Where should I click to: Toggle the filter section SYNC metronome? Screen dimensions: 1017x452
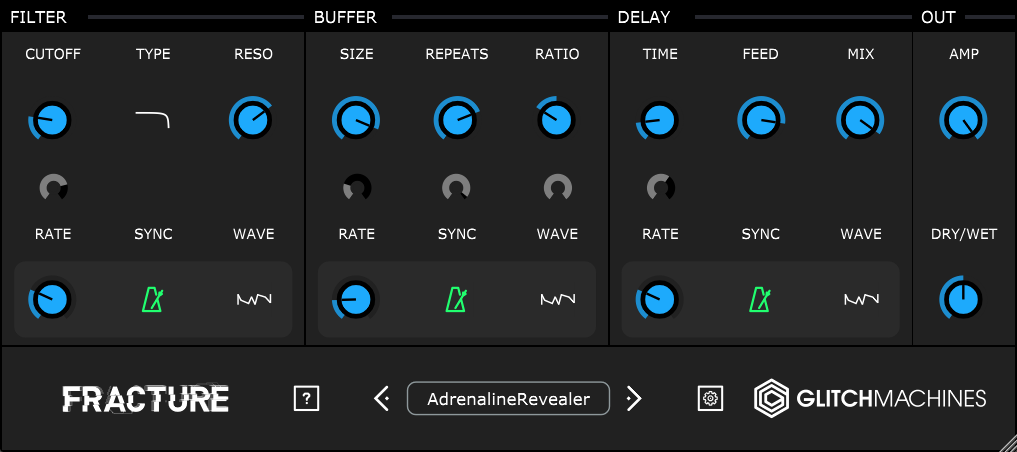pos(152,300)
